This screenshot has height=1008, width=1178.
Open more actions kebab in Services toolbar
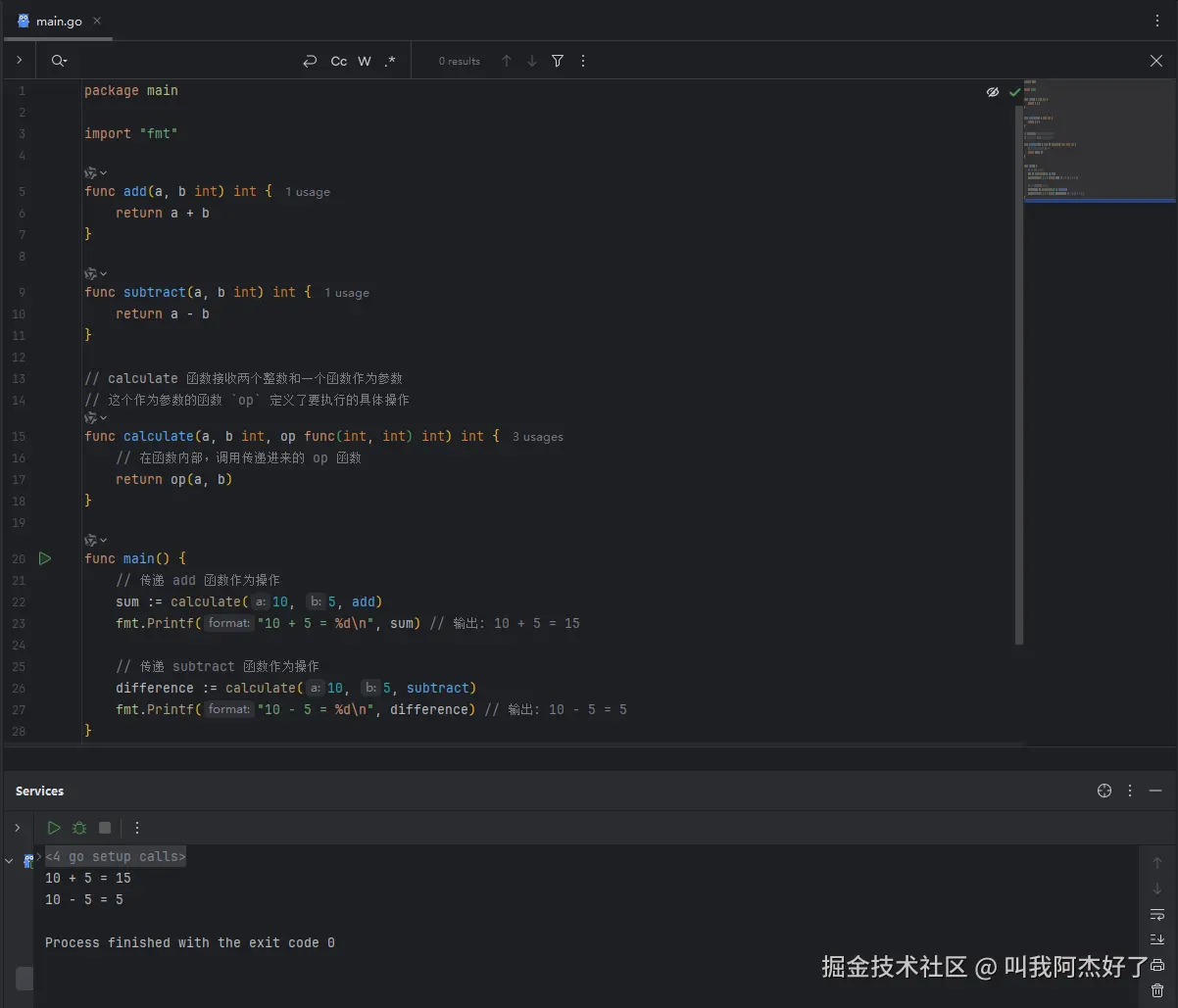[137, 828]
